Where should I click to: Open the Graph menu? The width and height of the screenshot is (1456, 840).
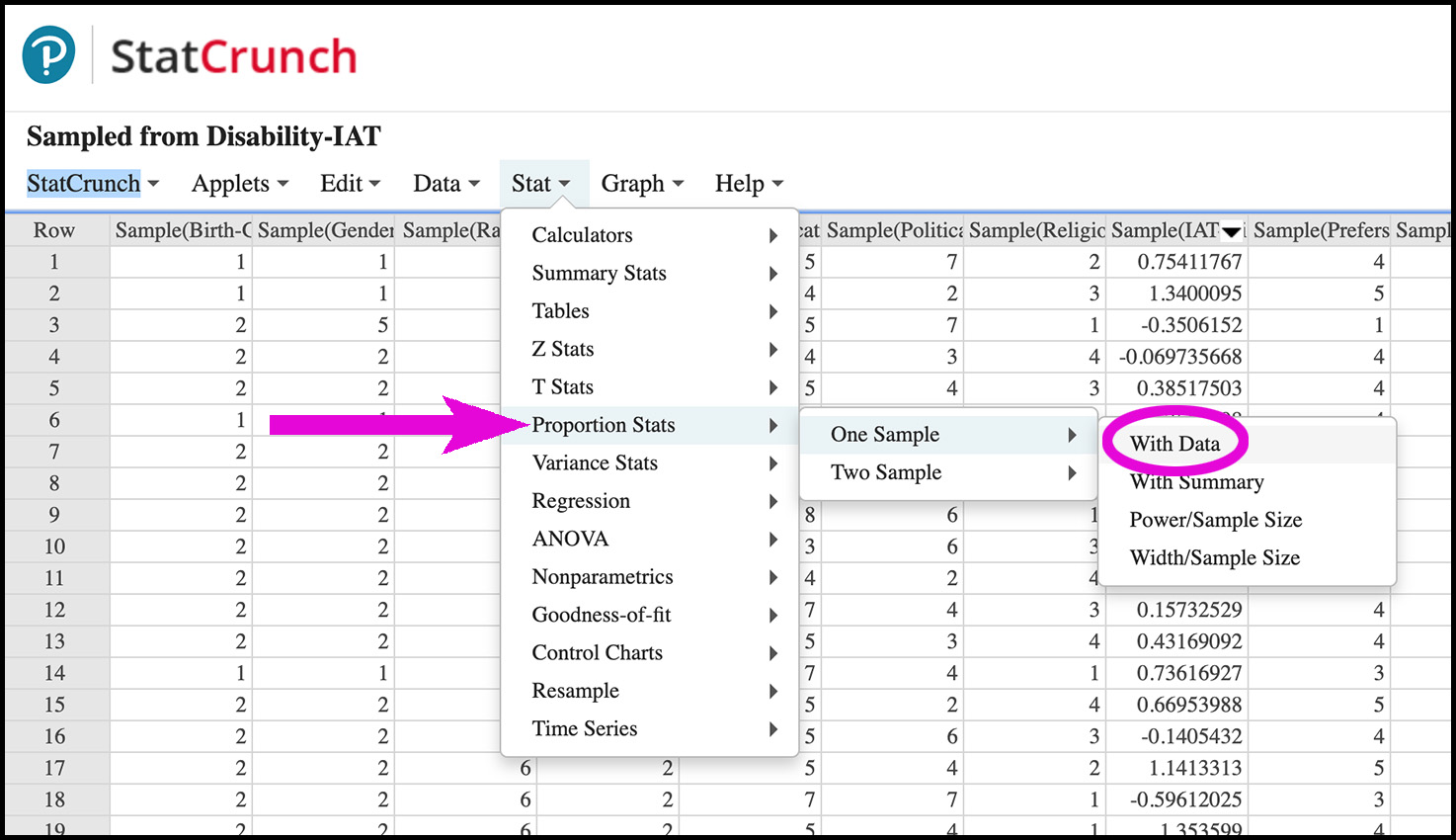[x=642, y=184]
